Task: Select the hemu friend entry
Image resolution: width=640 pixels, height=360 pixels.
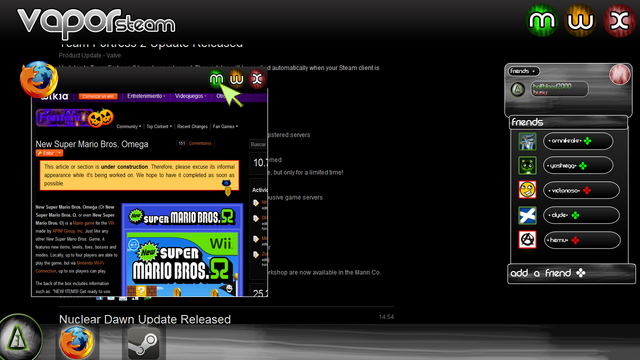Action: click(582, 240)
